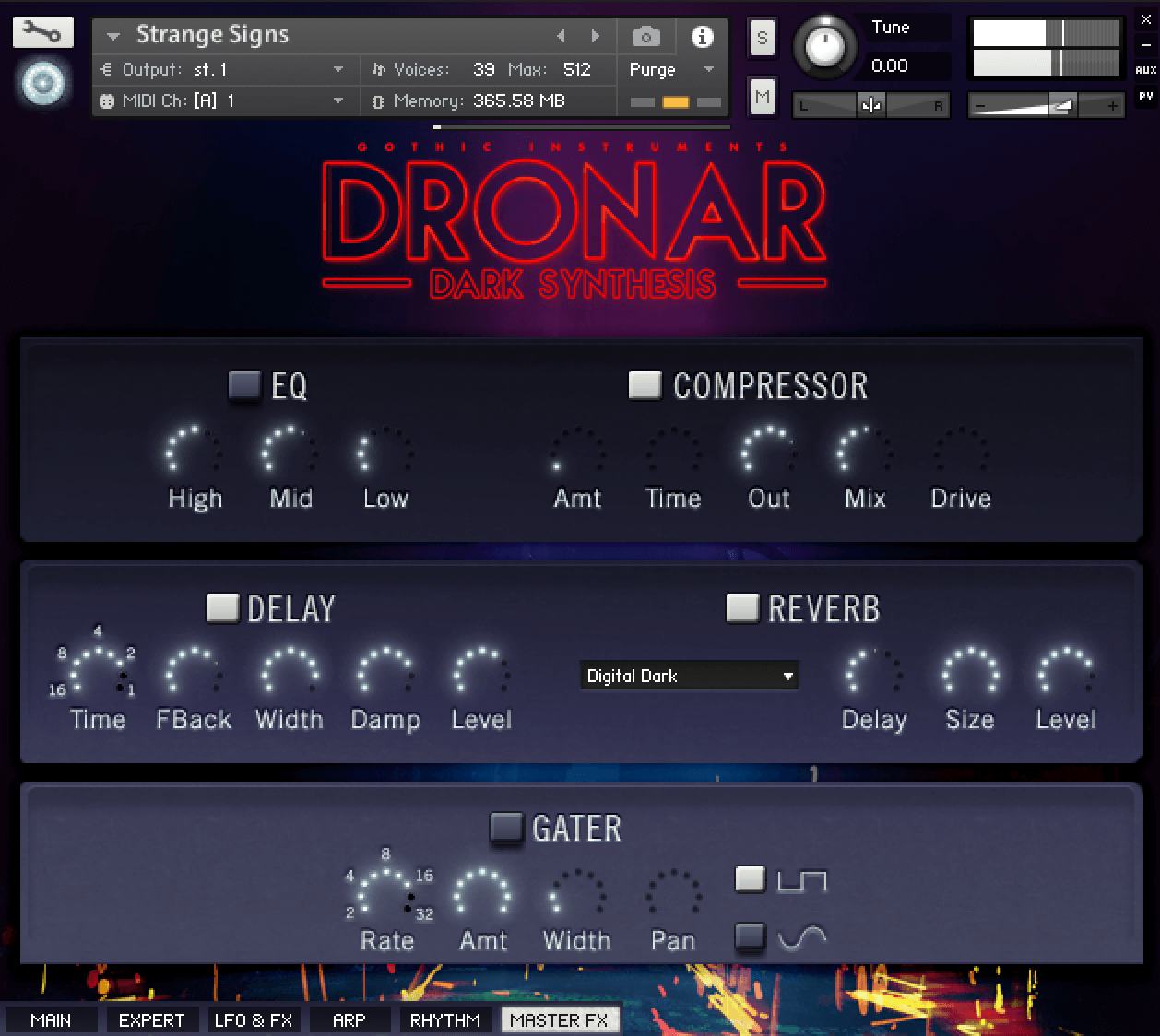The width and height of the screenshot is (1160, 1036).
Task: Open the LFO & FX tab
Action: point(254,1019)
